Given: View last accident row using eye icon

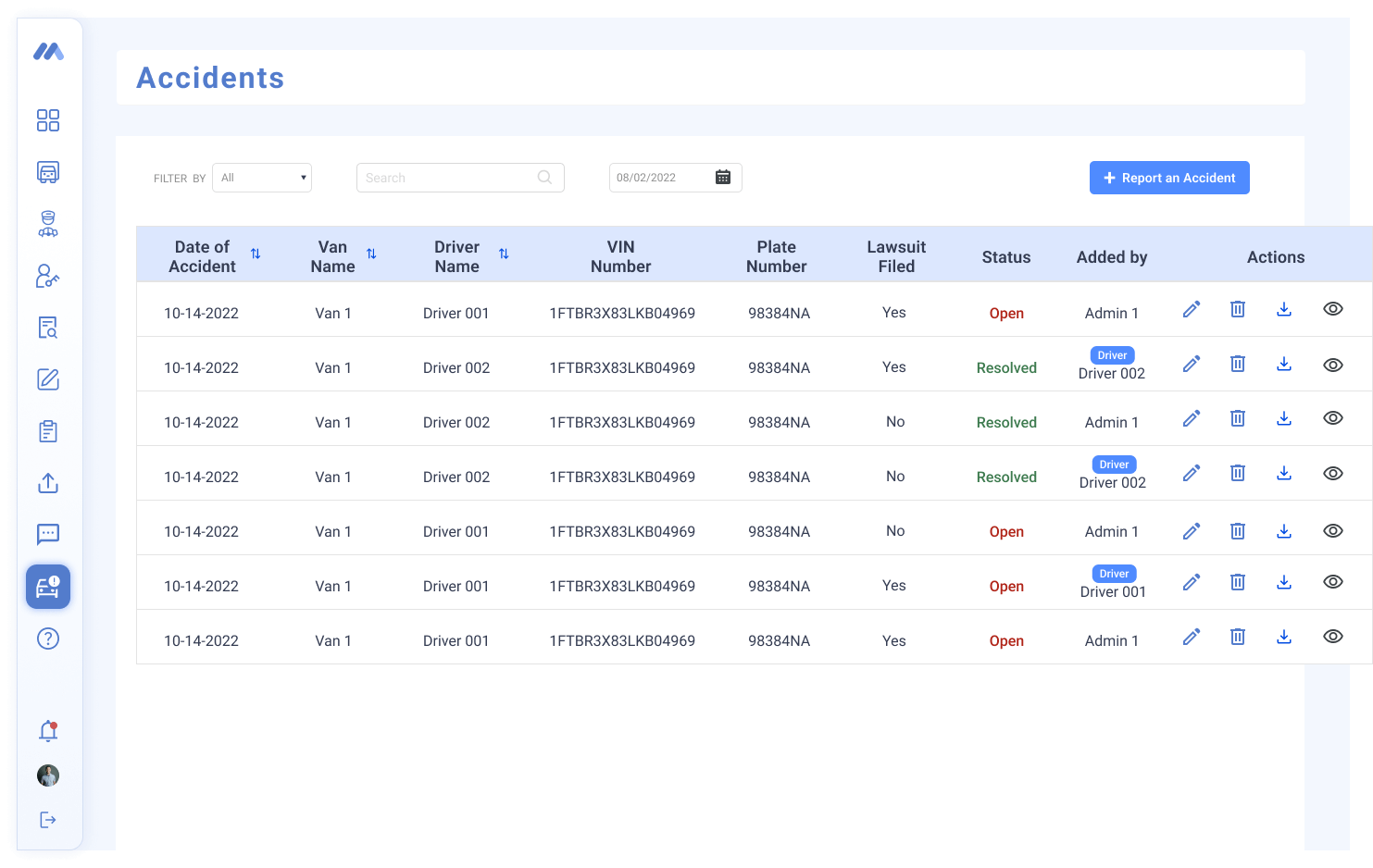Looking at the screenshot, I should (1333, 637).
